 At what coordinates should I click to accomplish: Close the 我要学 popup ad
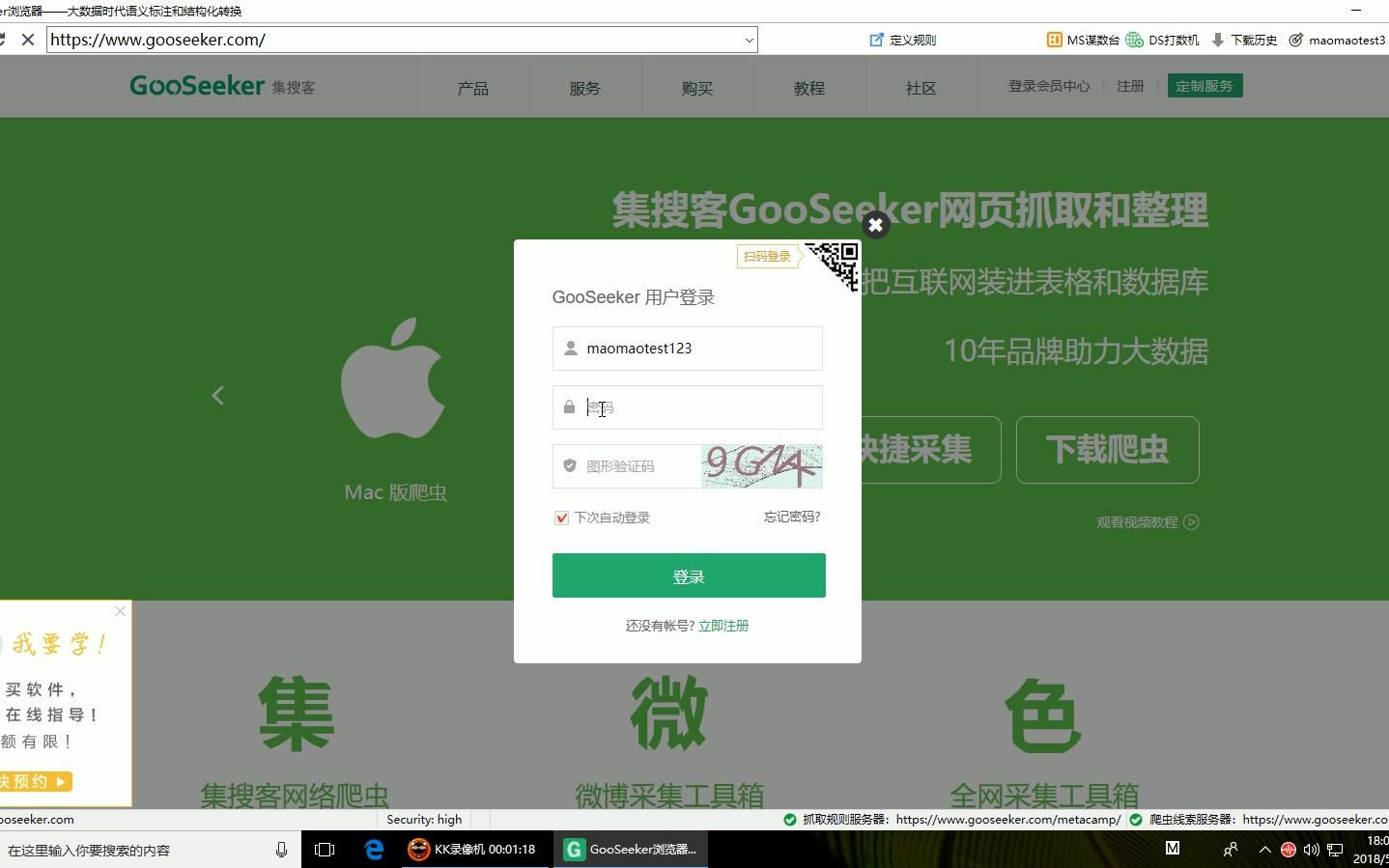tap(120, 611)
